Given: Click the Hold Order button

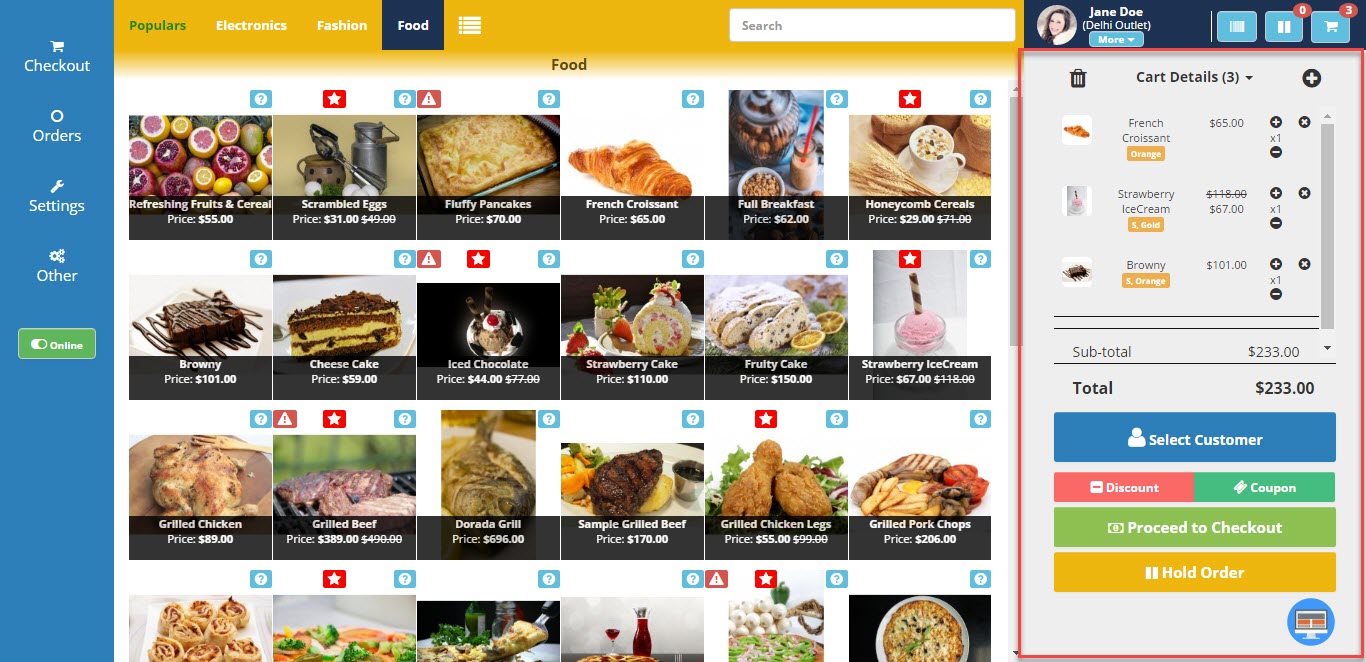Looking at the screenshot, I should [x=1194, y=572].
